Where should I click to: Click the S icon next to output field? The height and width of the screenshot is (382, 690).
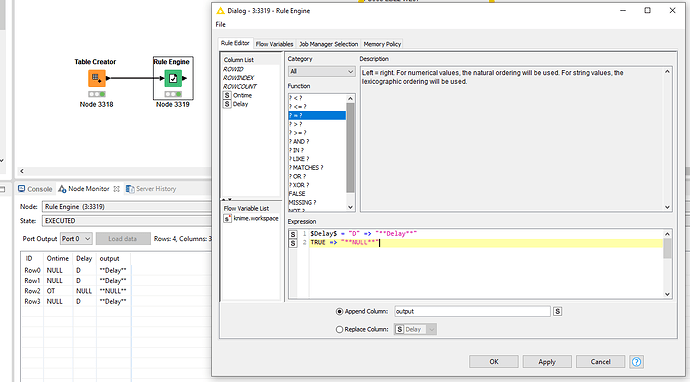[x=557, y=311]
